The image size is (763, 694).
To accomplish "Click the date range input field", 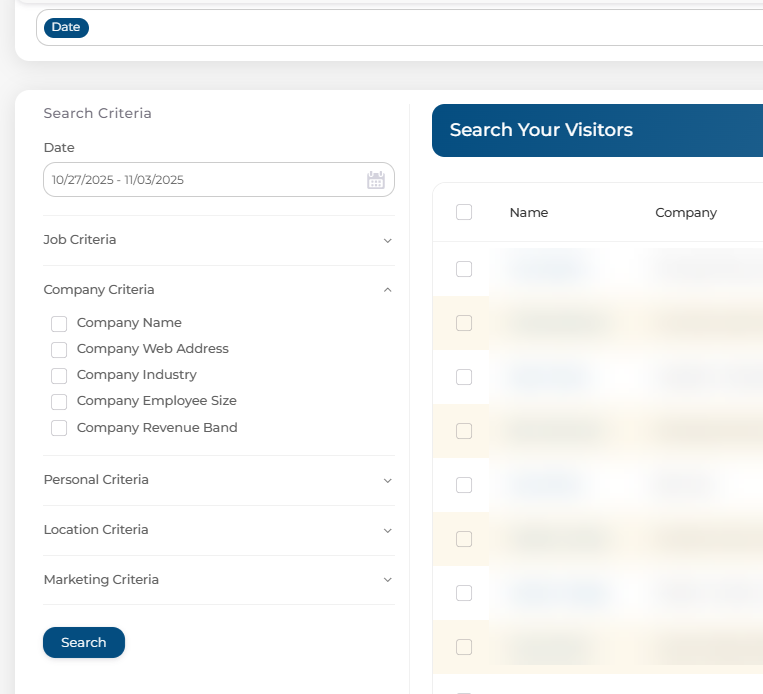I will pos(200,180).
